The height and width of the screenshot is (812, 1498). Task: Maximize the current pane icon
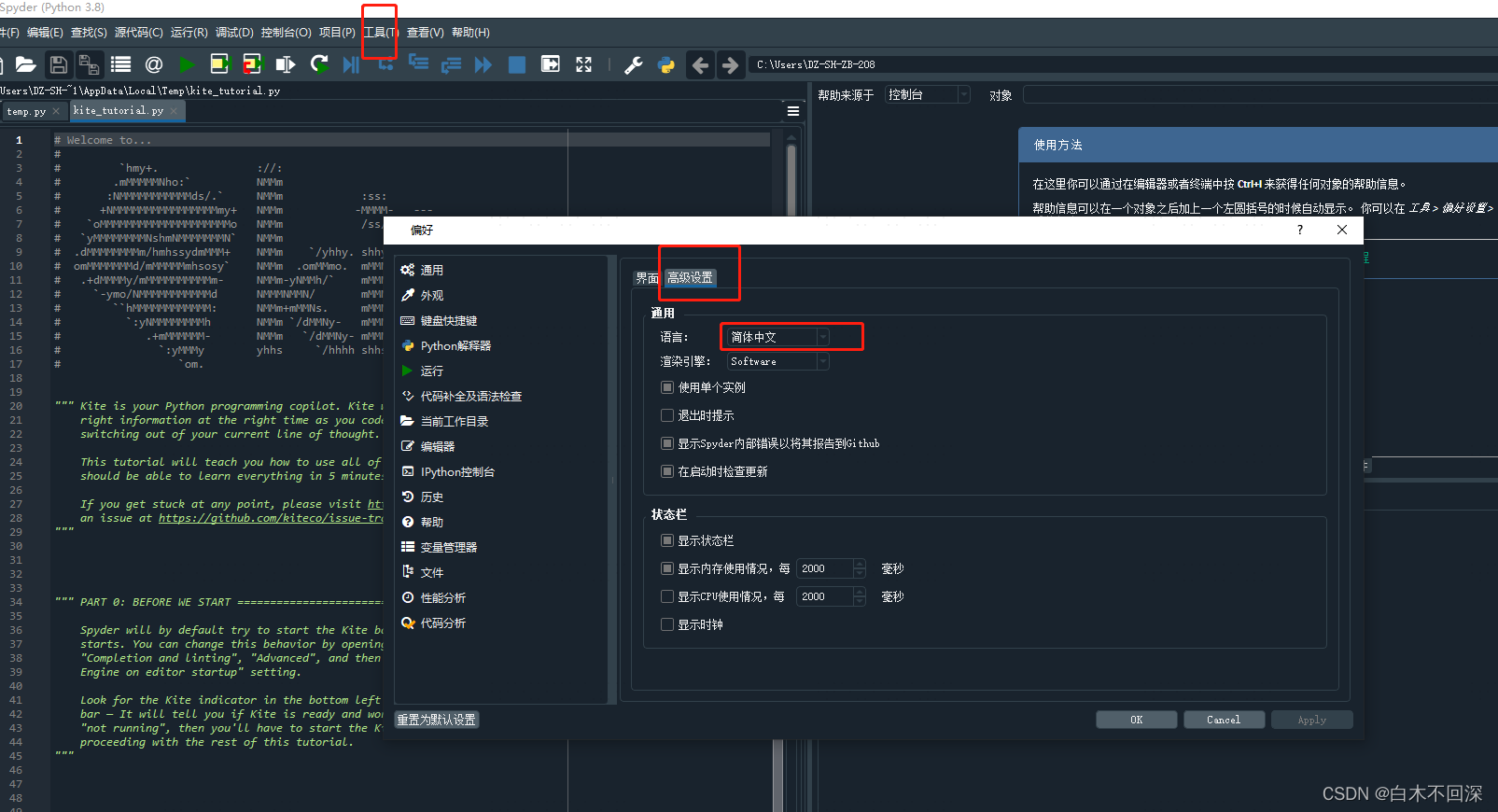pos(551,64)
